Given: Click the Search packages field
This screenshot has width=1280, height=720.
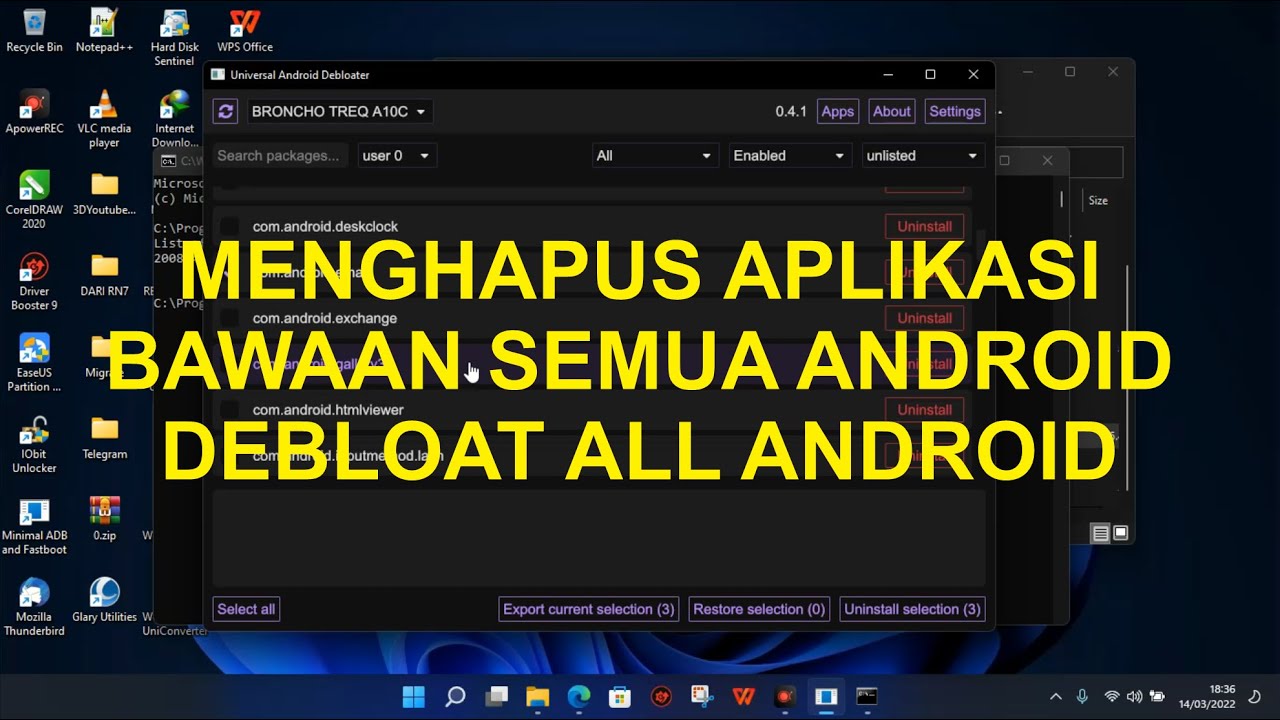Looking at the screenshot, I should pyautogui.click(x=281, y=156).
